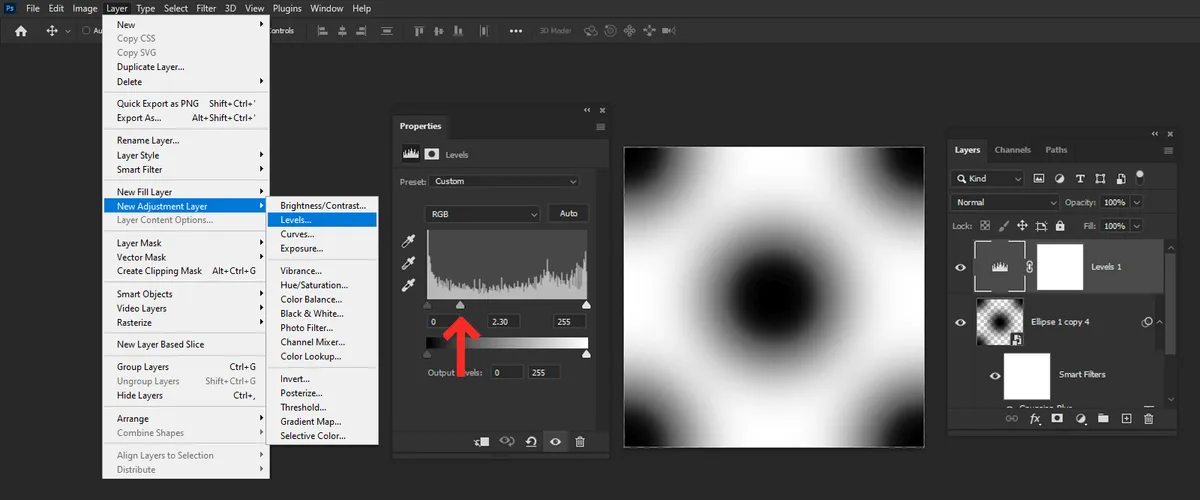Open the Opacity dropdown arrow
Screen dimensions: 1200x500
(1137, 202)
